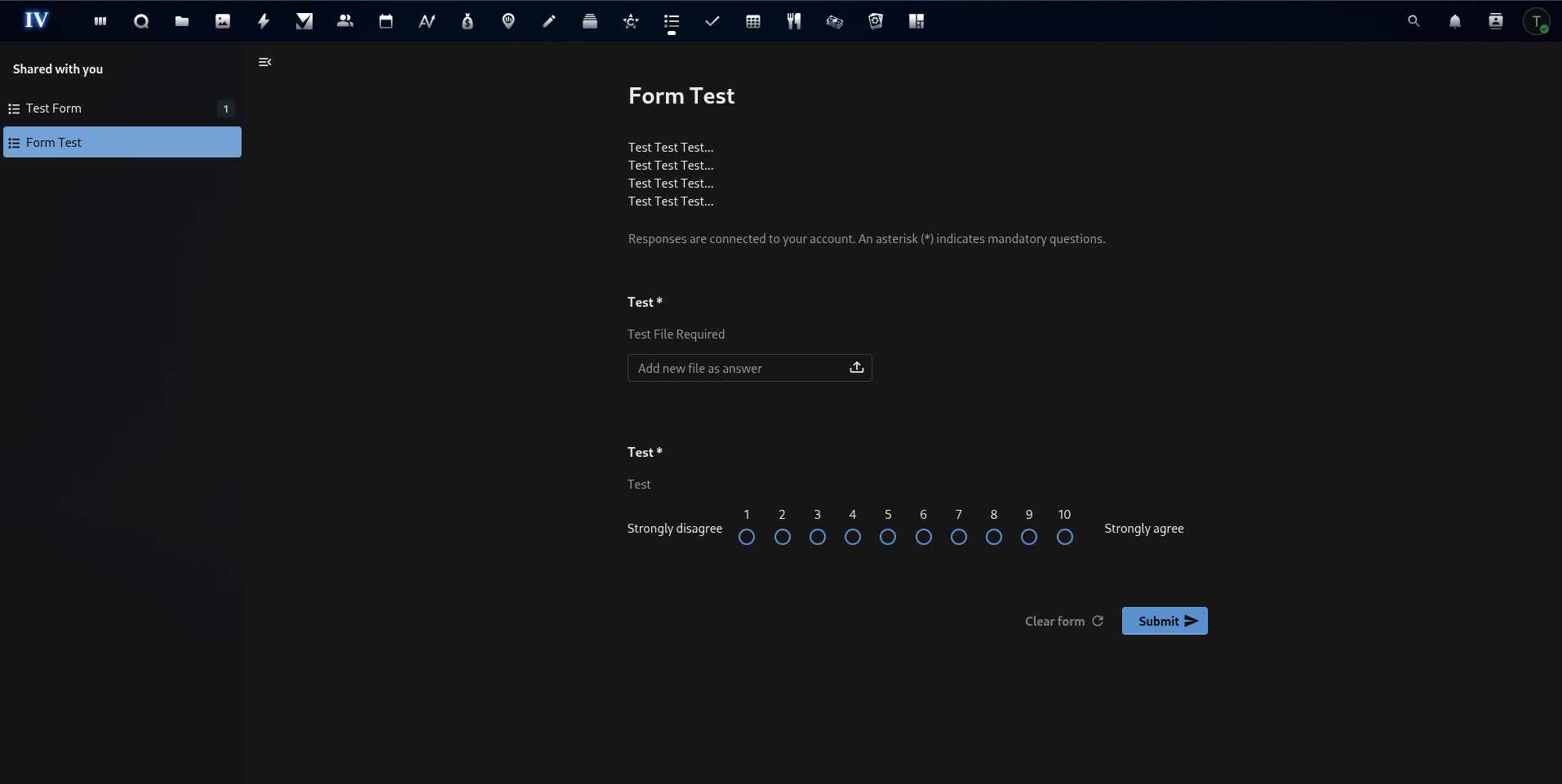Select 10 for Strongly agree
Image resolution: width=1562 pixels, height=784 pixels.
(1064, 537)
